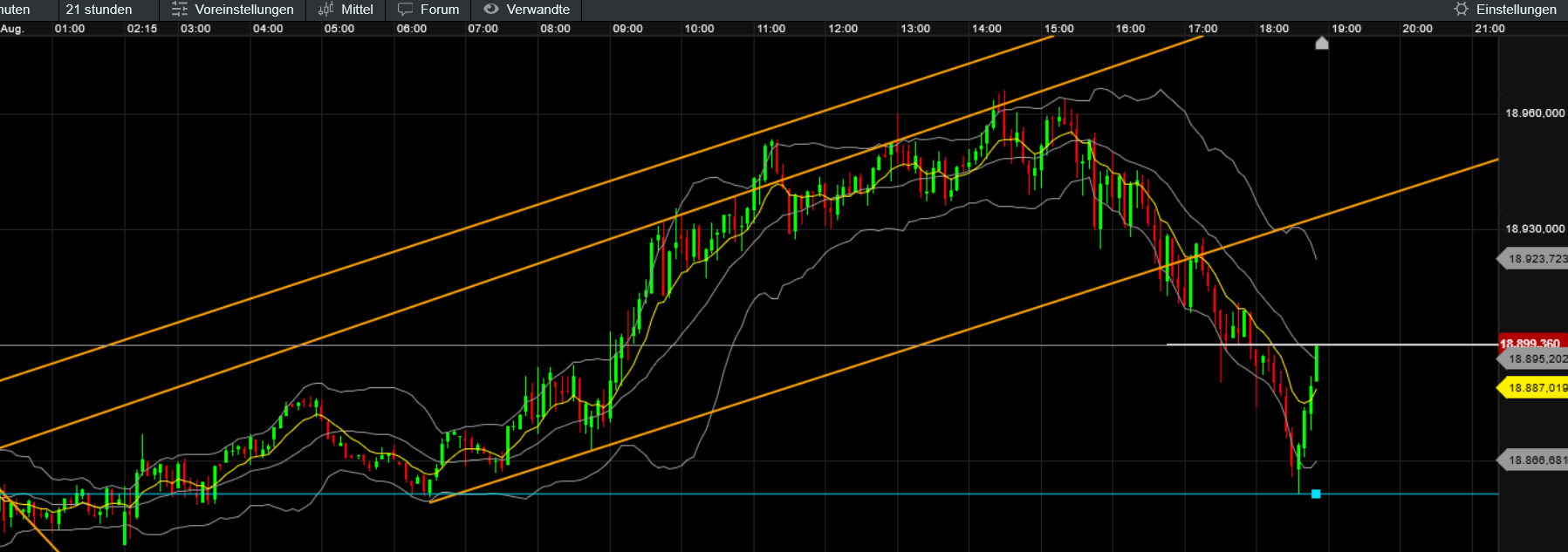Click the 06:00 time axis label
1568x552 pixels.
[412, 29]
